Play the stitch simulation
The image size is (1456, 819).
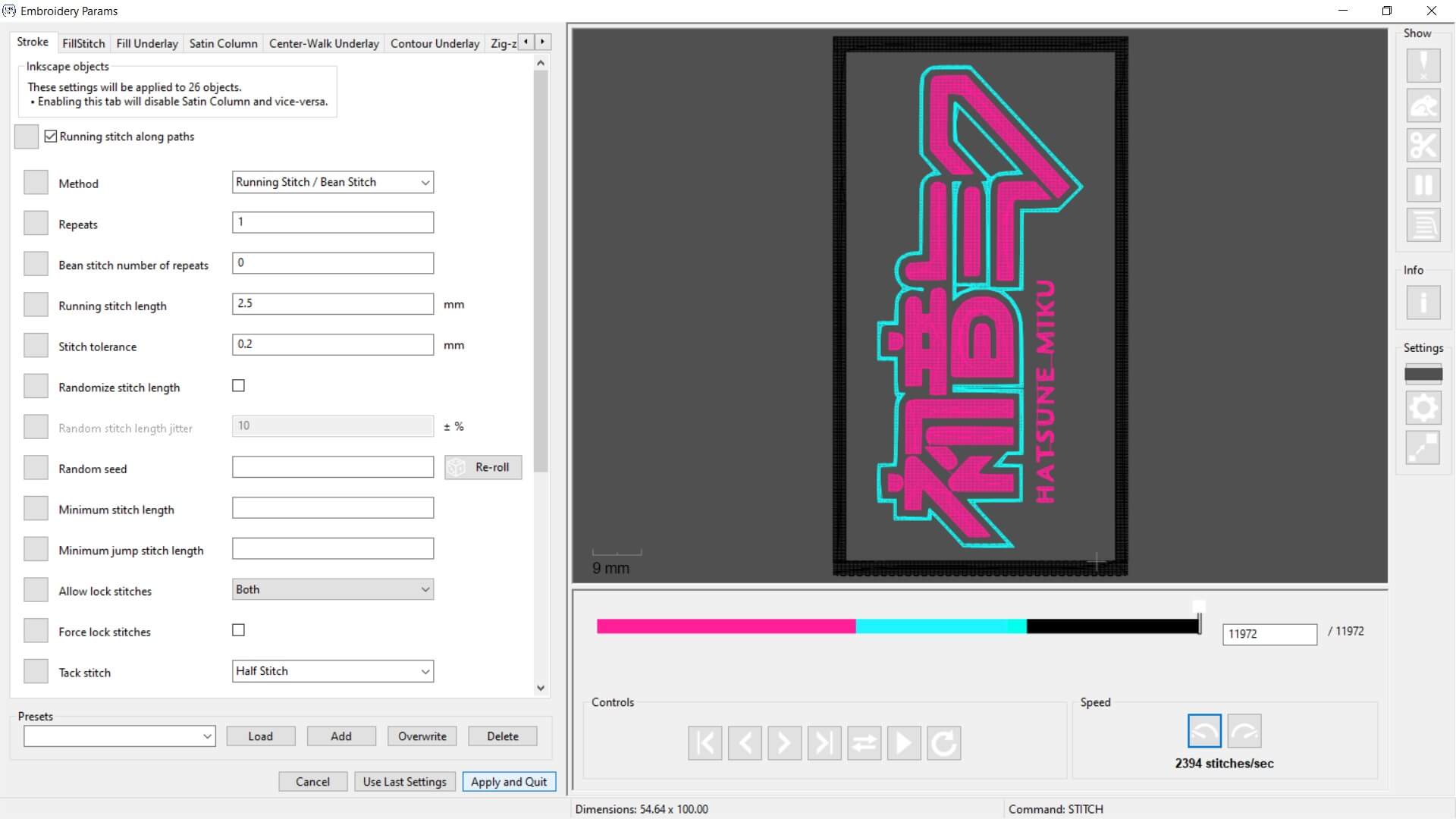click(904, 743)
